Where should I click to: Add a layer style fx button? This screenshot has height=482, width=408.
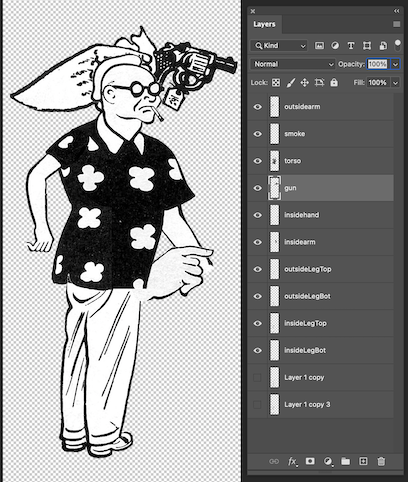click(292, 461)
